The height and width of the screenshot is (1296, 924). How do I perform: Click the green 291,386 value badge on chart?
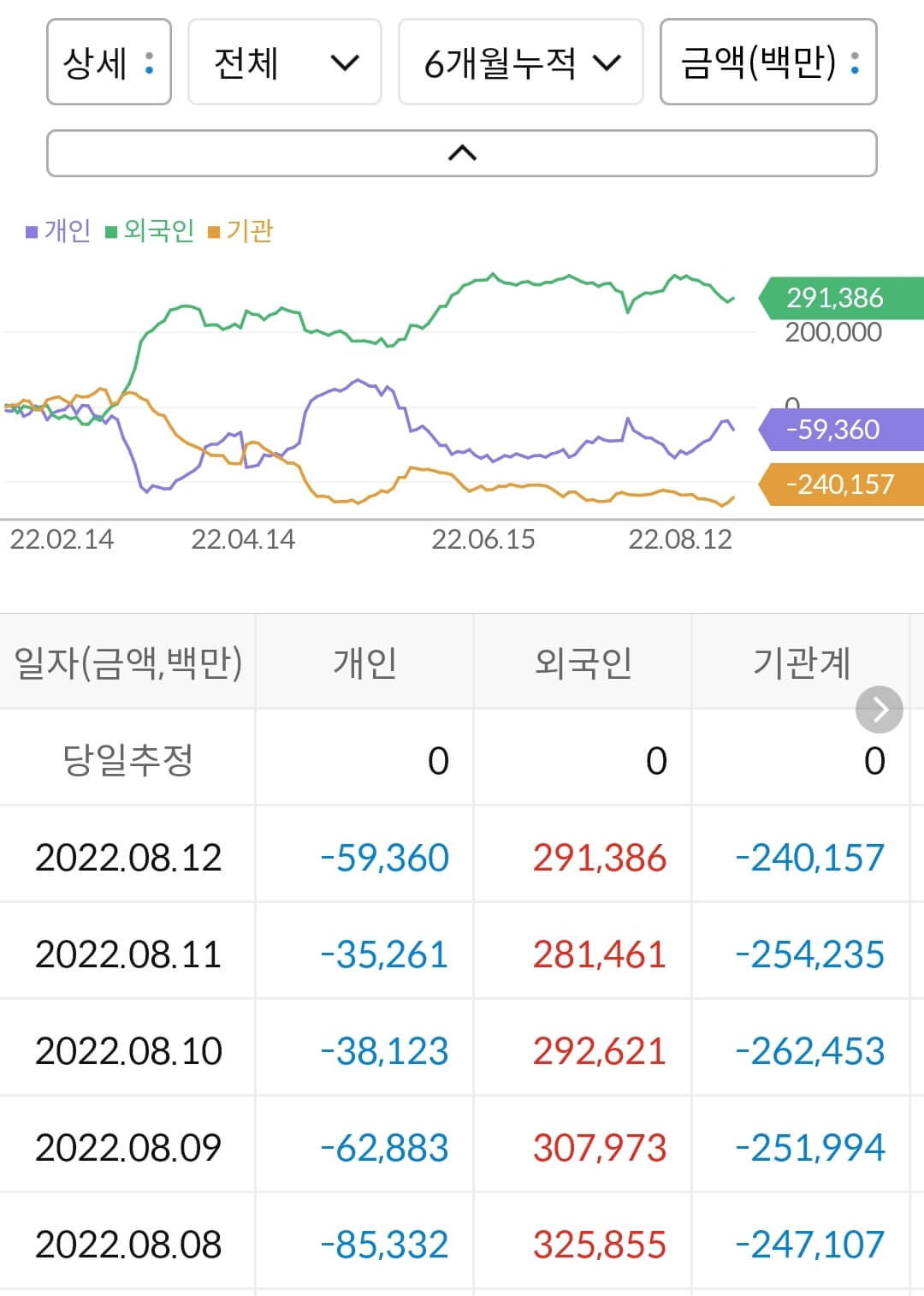832,299
